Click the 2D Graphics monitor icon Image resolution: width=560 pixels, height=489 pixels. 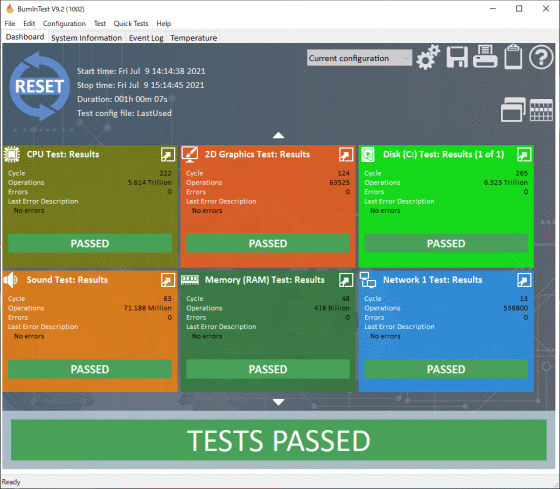(x=190, y=154)
